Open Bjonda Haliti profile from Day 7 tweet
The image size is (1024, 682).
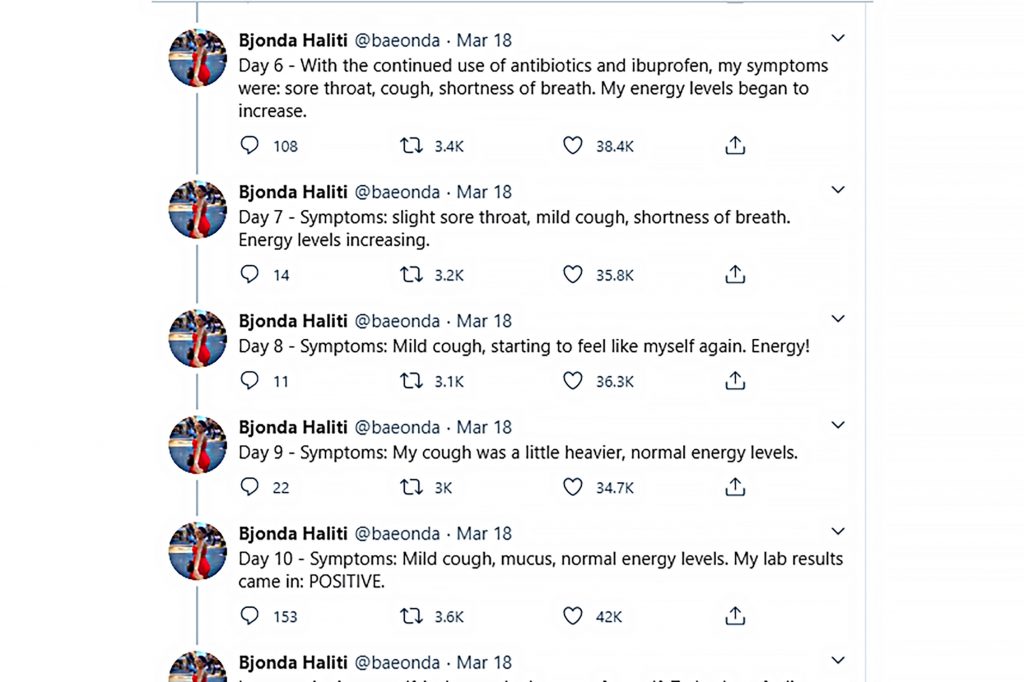[293, 192]
